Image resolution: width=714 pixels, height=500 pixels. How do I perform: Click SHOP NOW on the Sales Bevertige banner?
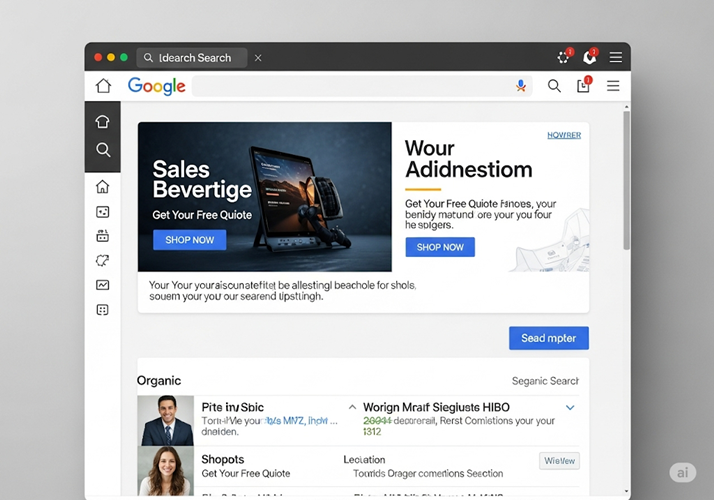(189, 240)
